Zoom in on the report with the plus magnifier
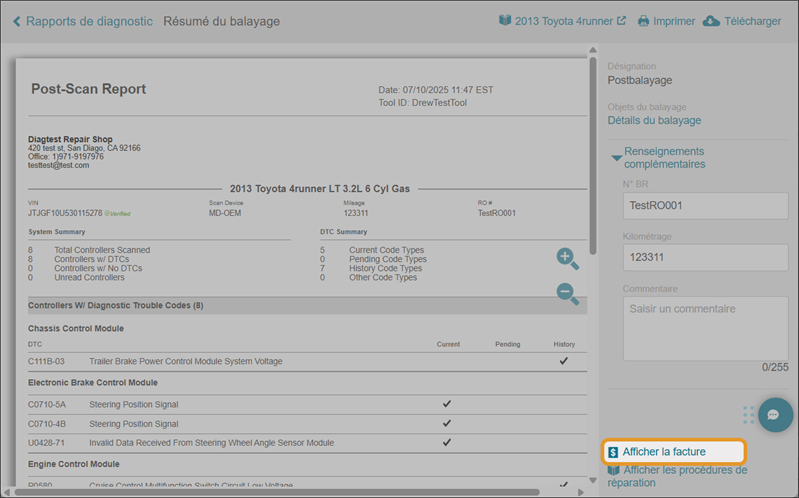Image resolution: width=799 pixels, height=498 pixels. [567, 258]
